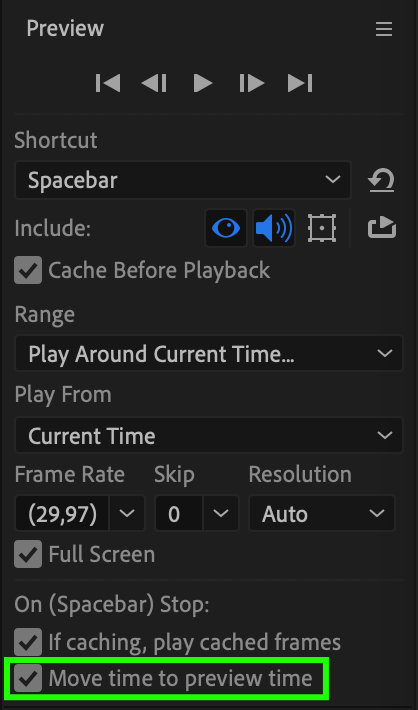Click the external video output icon

pos(382,228)
